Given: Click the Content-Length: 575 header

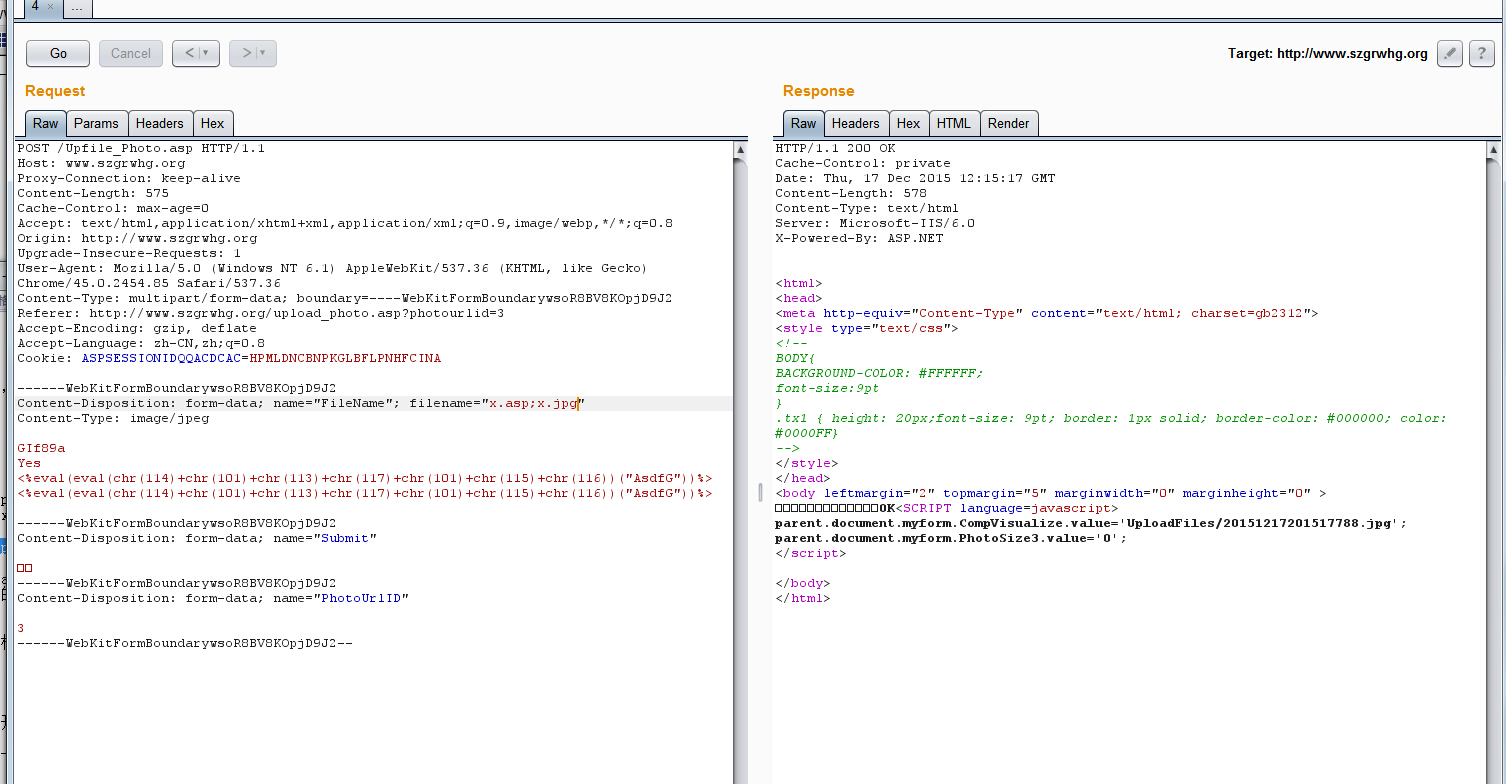Looking at the screenshot, I should tap(93, 193).
